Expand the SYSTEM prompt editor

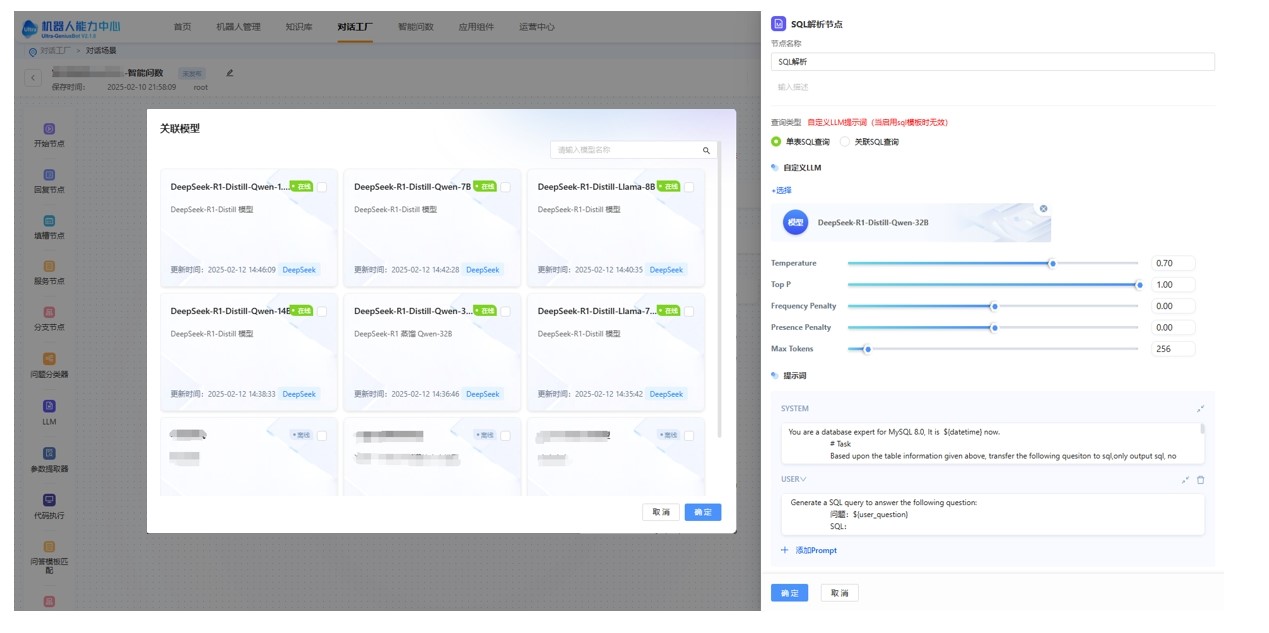[x=1200, y=408]
